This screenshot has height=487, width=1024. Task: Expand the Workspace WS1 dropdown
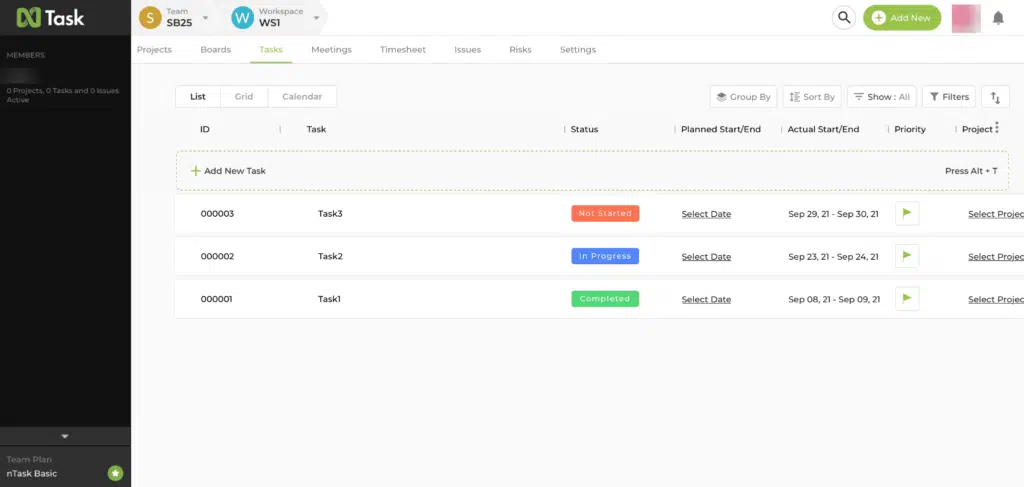316,18
